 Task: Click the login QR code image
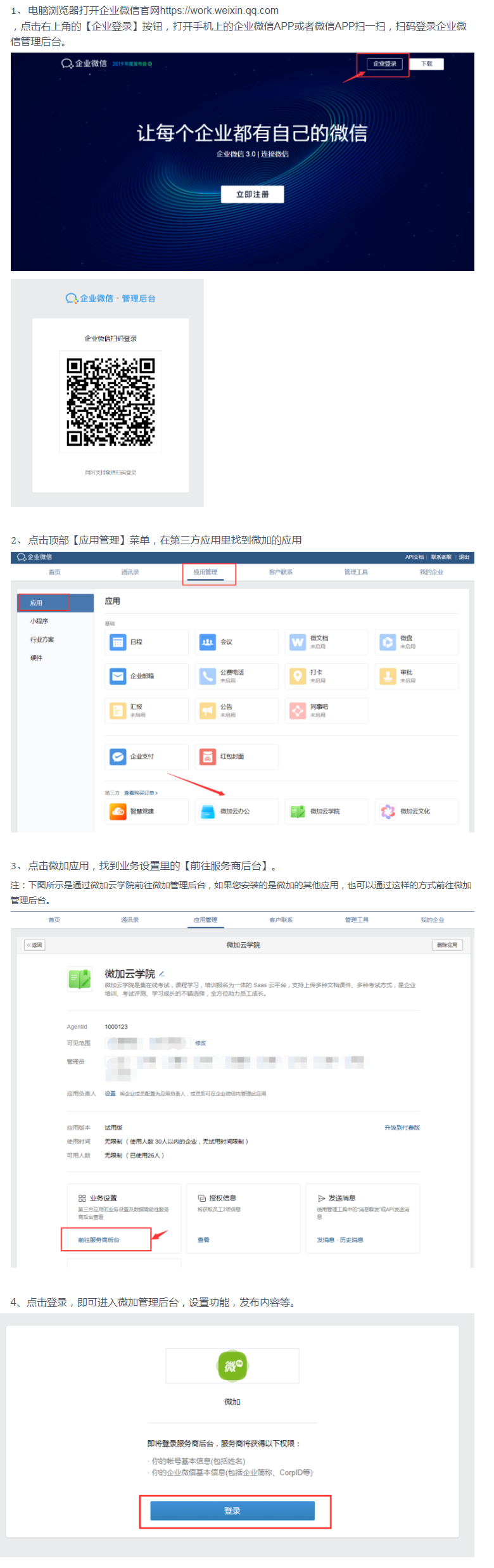click(111, 402)
